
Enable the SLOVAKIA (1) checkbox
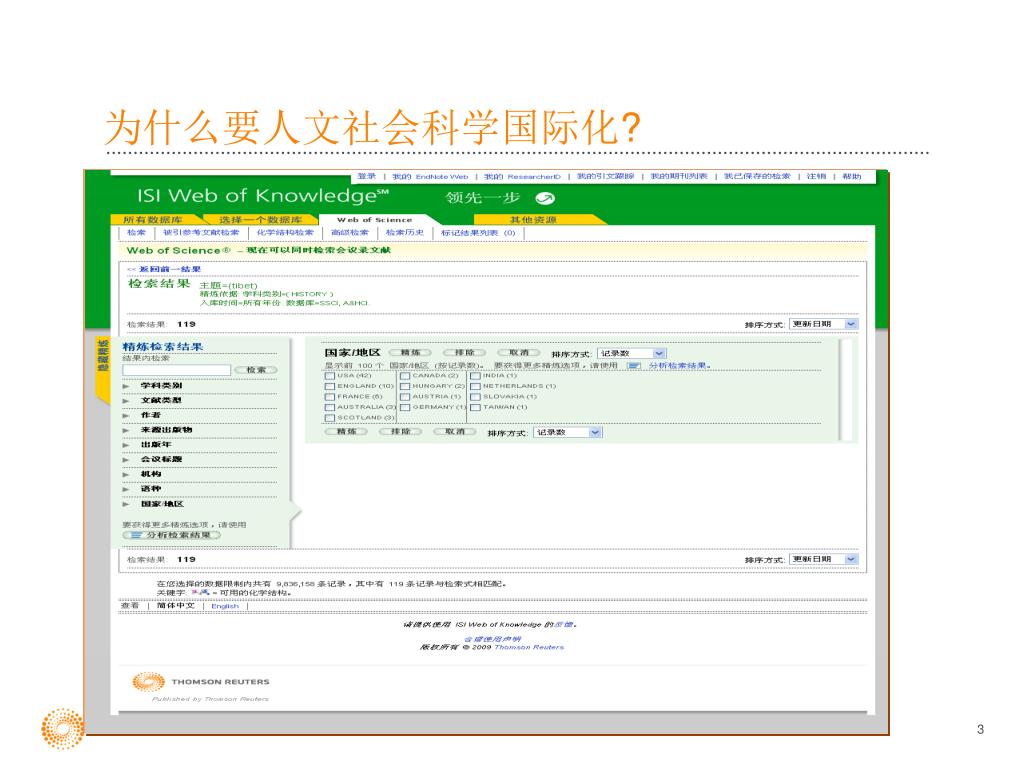[475, 397]
